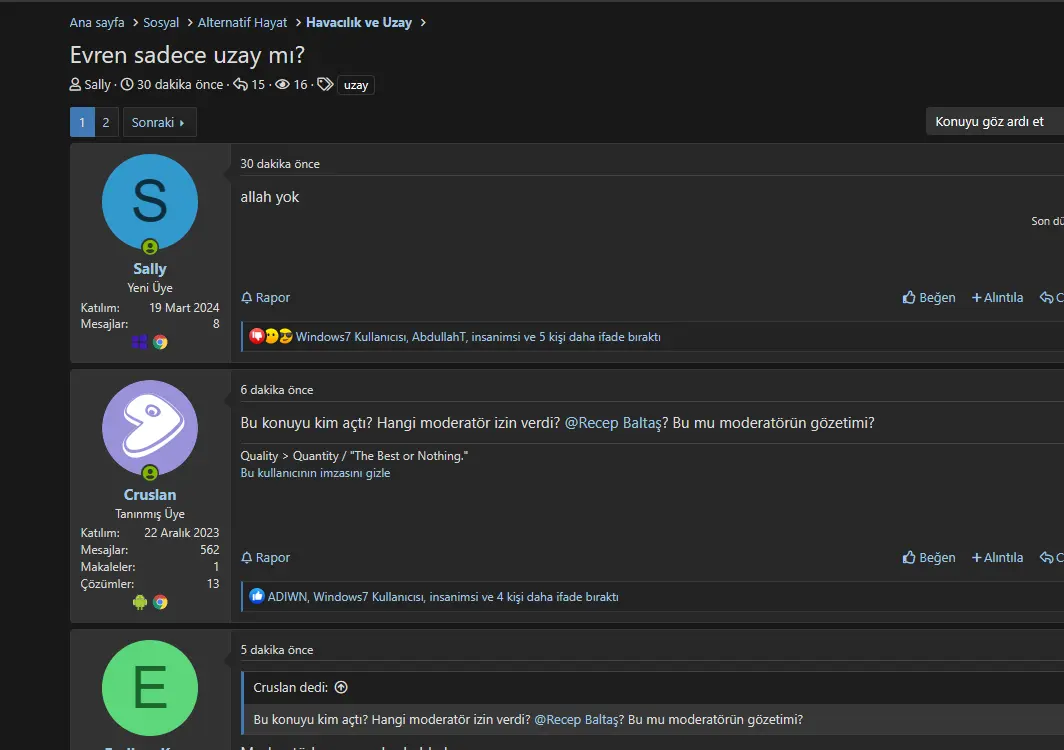
Task: Open Sally's S avatar
Action: tap(150, 202)
